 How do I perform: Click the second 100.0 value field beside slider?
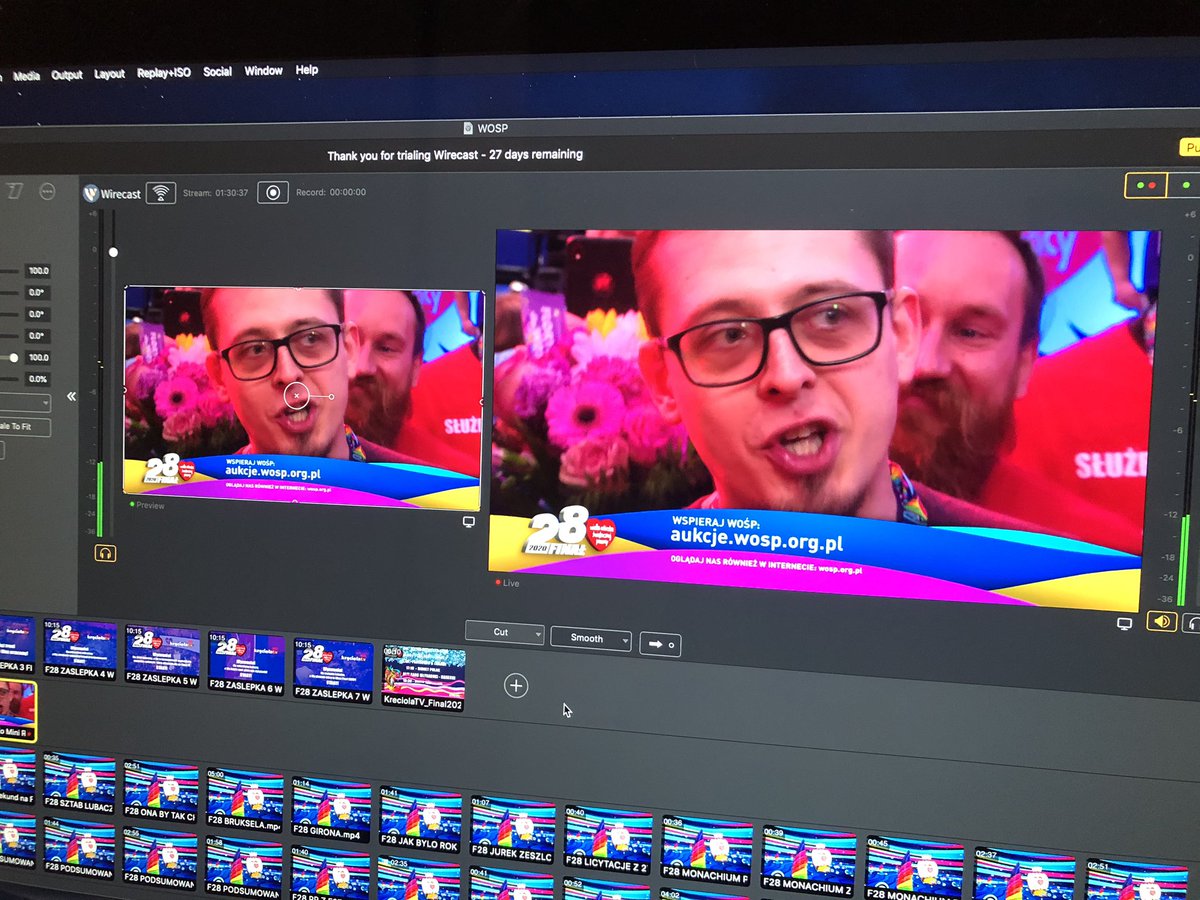point(38,358)
